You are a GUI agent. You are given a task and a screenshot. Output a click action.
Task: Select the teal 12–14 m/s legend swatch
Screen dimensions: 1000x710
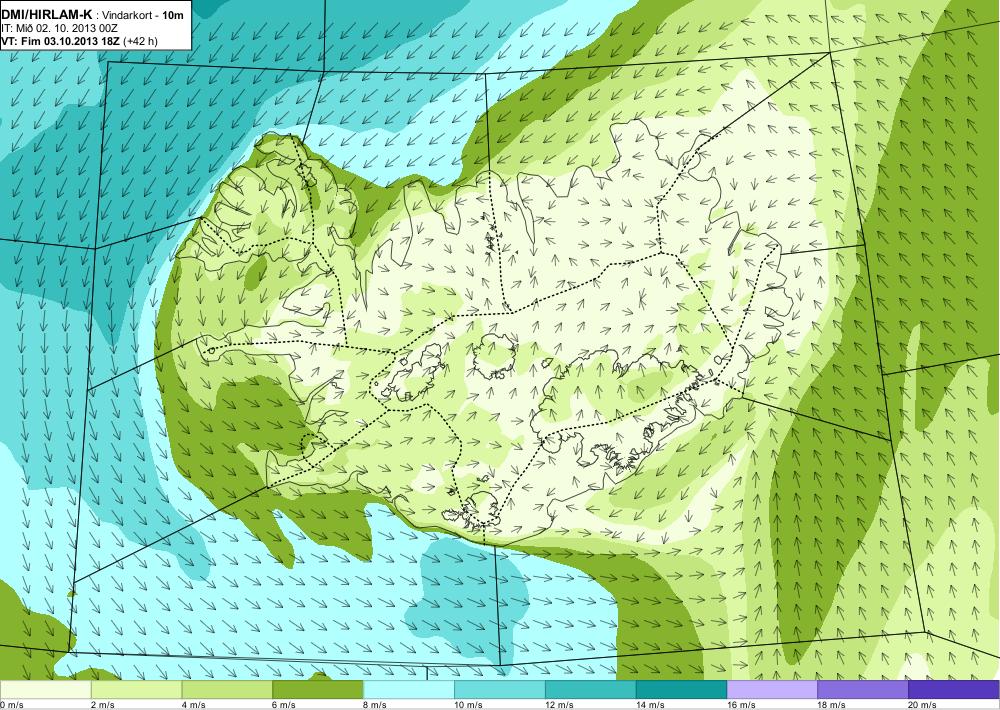pos(591,690)
